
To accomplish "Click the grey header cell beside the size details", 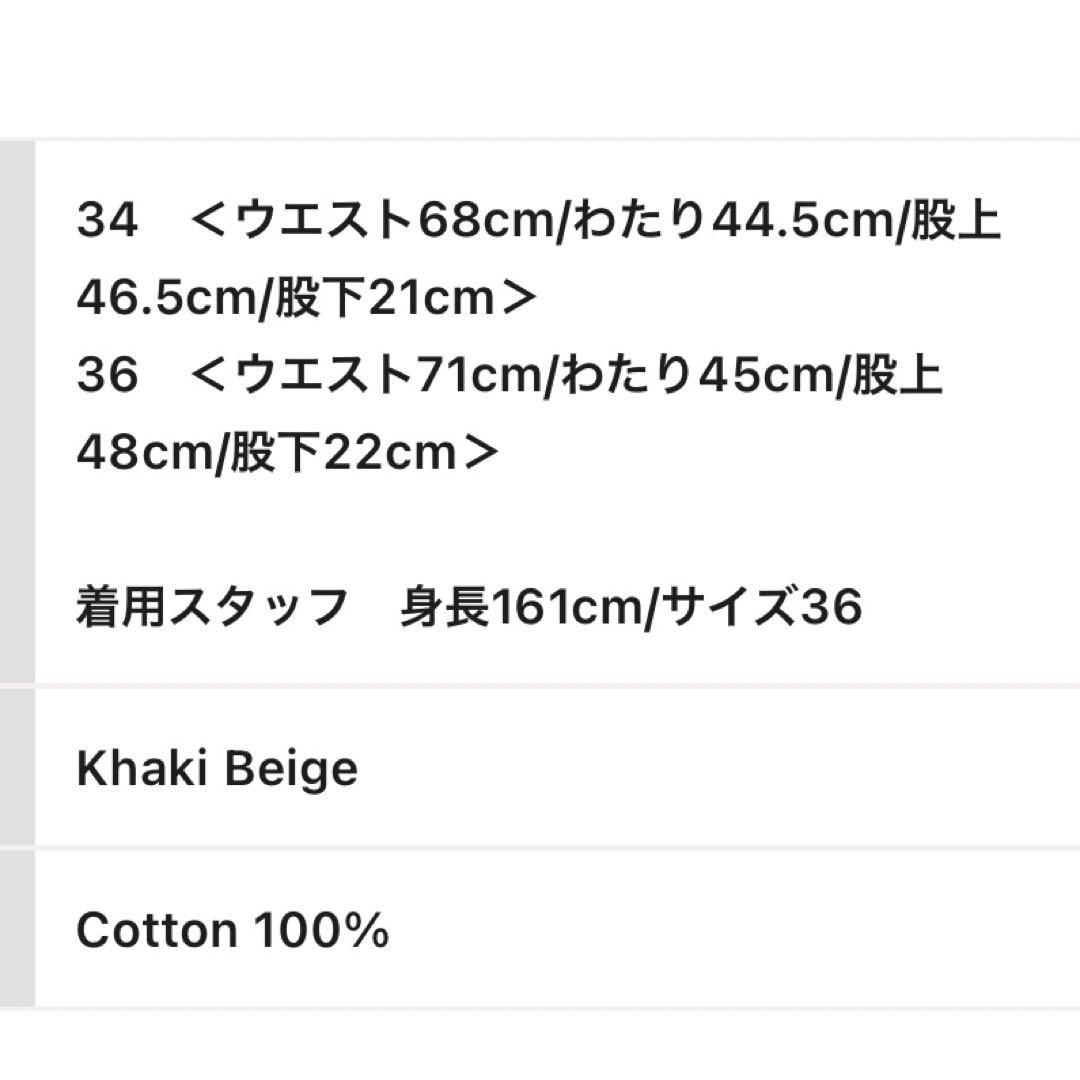I will [17, 411].
